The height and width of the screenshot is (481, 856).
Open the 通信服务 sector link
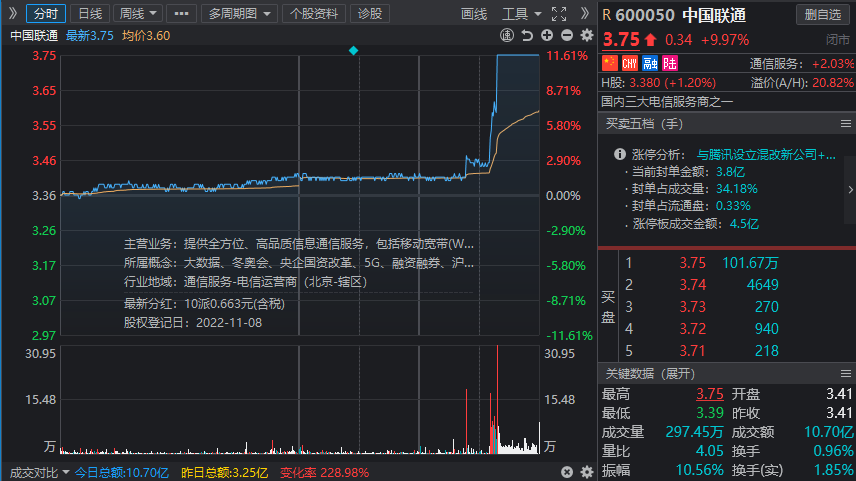[x=776, y=64]
